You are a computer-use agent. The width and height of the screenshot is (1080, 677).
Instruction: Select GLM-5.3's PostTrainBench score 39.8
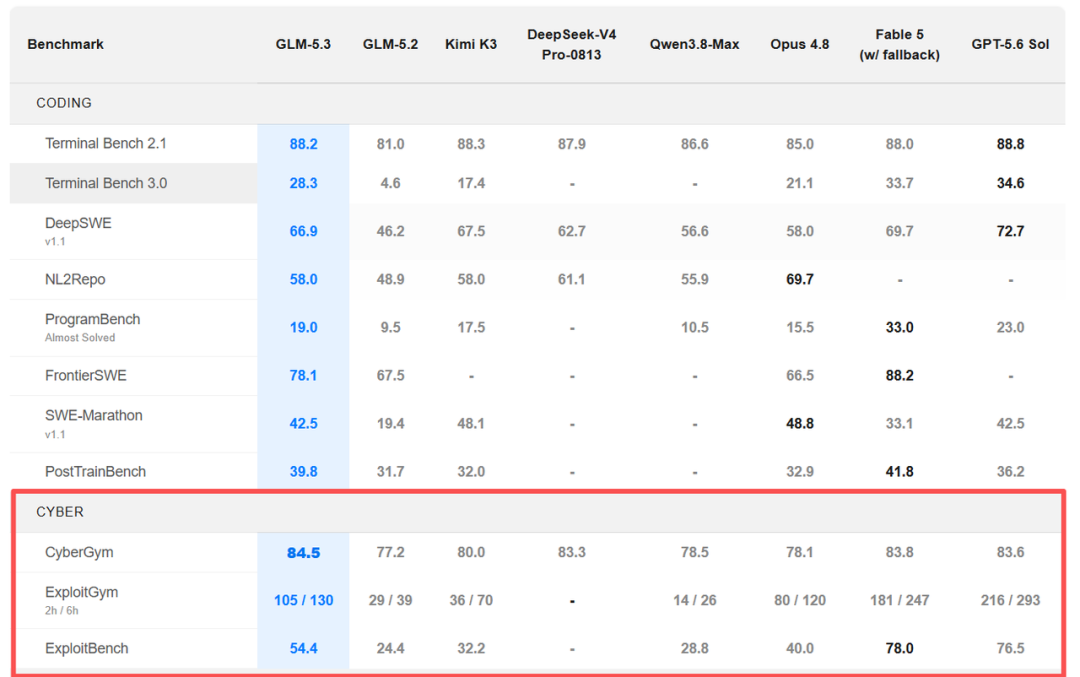coord(303,472)
